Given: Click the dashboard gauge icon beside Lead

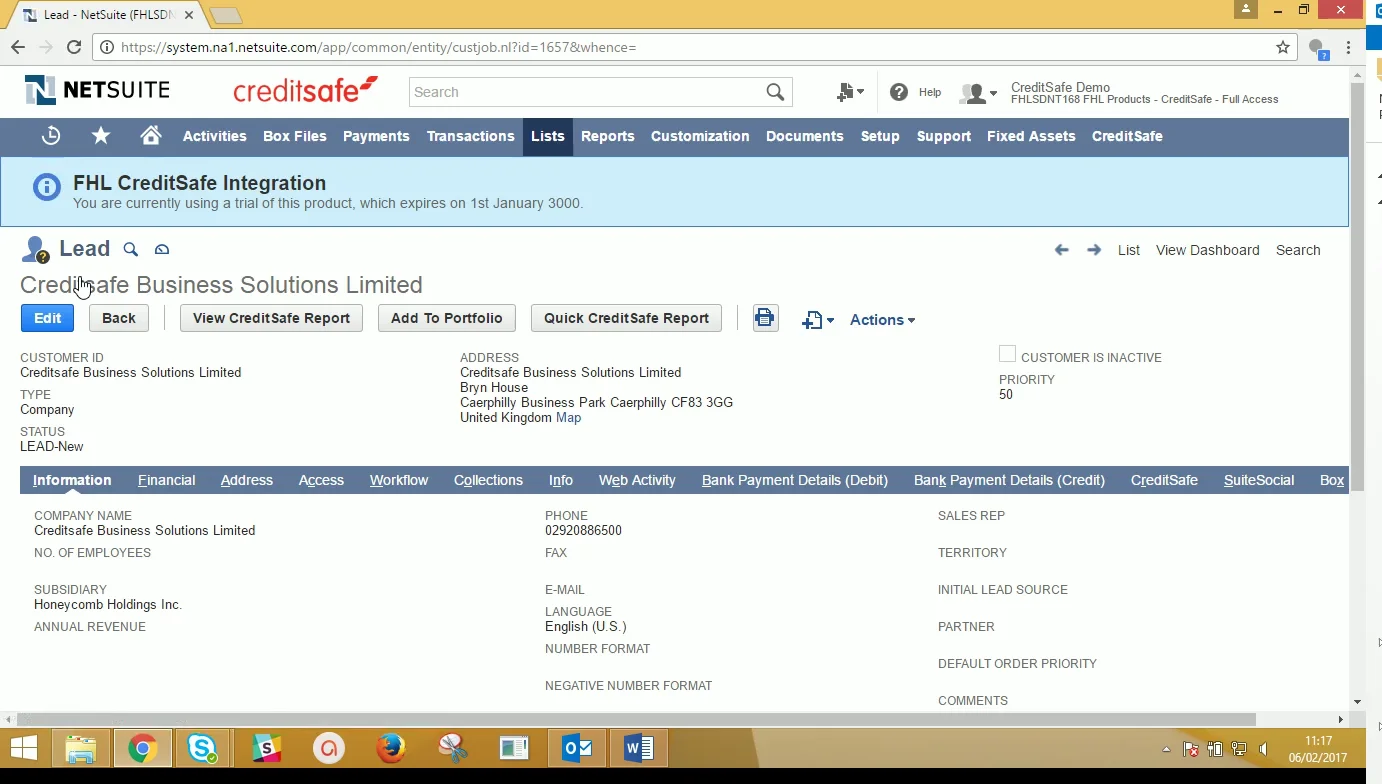Looking at the screenshot, I should pos(162,249).
